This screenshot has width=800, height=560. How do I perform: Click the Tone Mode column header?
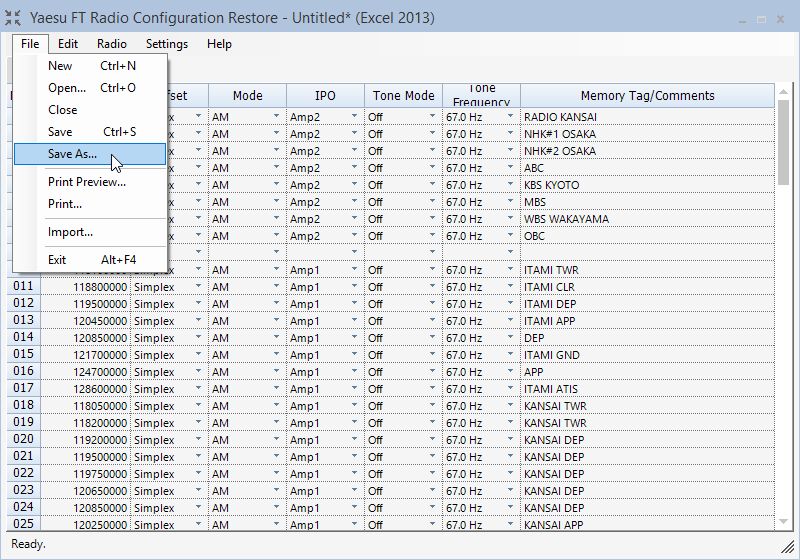[x=403, y=95]
